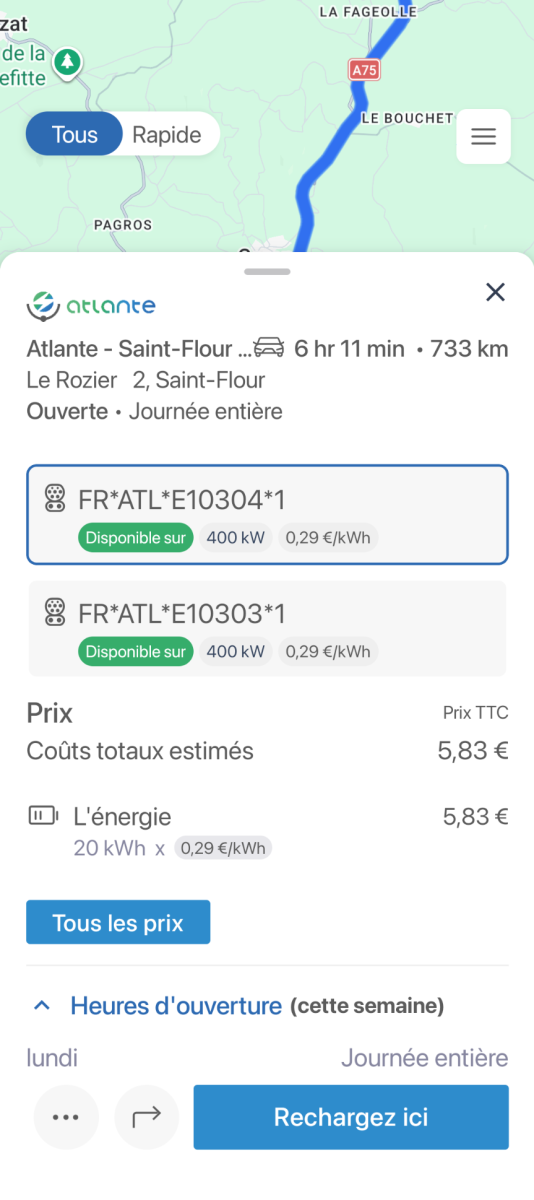Open the hamburger menu on map
This screenshot has height=1200, width=534.
pyautogui.click(x=483, y=136)
